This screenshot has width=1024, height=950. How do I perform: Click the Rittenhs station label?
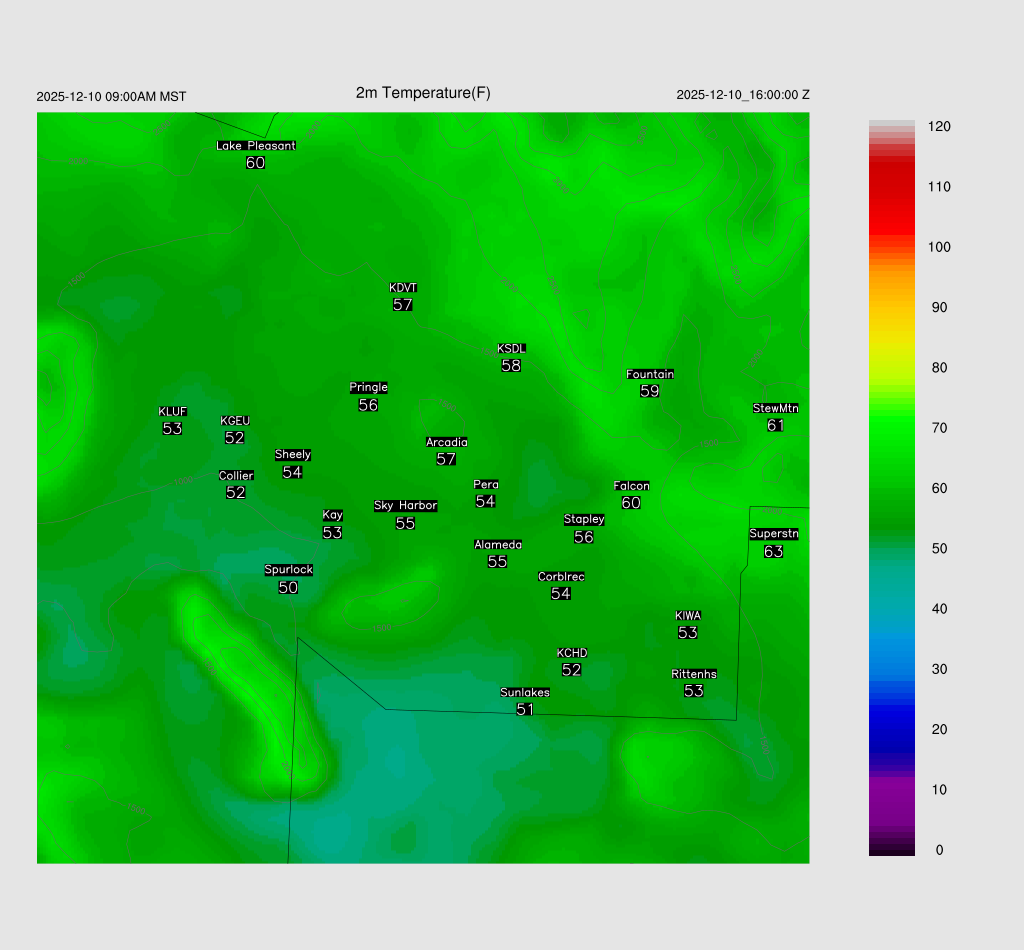click(694, 674)
